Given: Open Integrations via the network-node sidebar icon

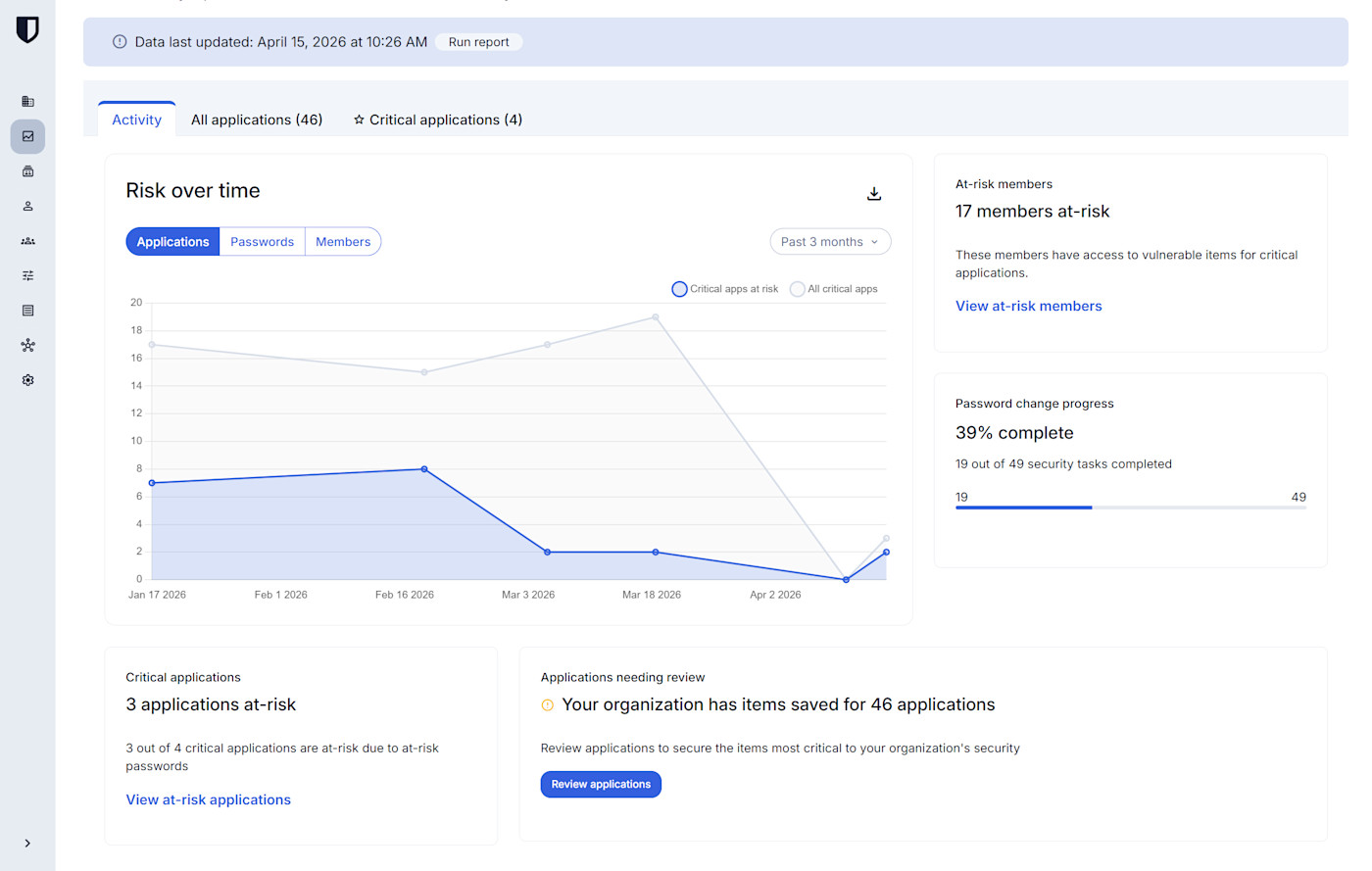Looking at the screenshot, I should (x=27, y=346).
